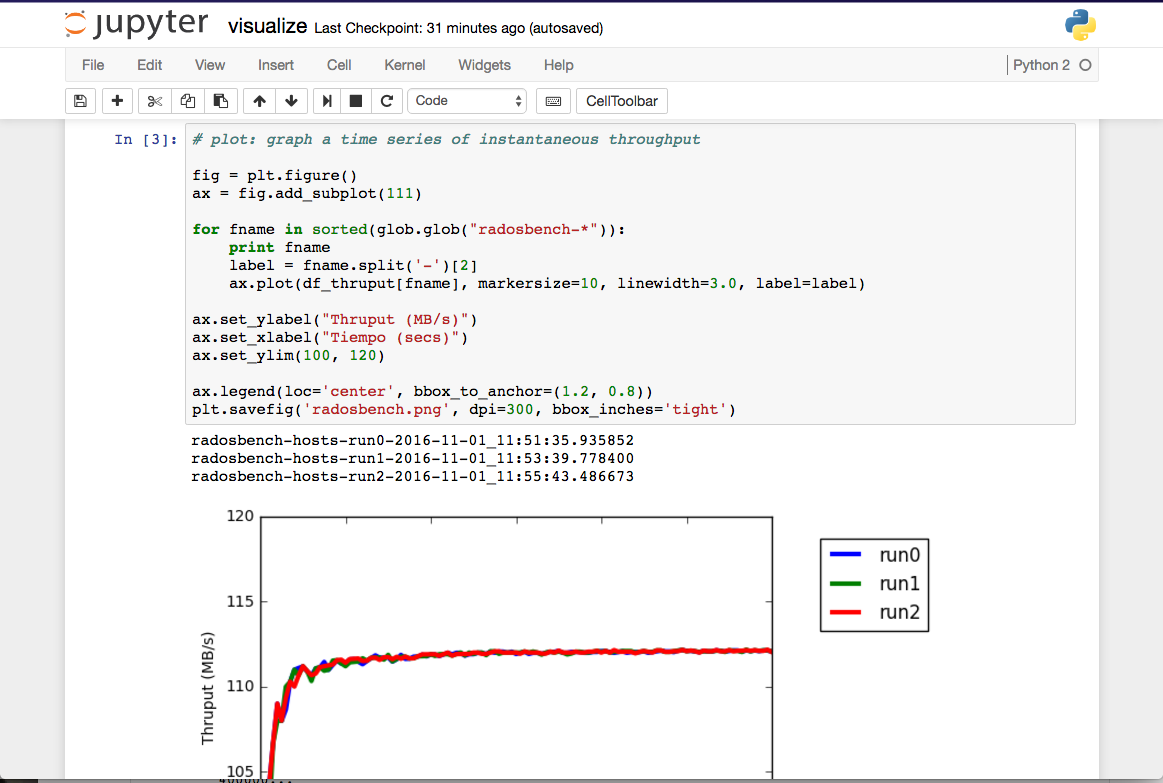Click code line 'label = fname.split'
The width and height of the screenshot is (1163, 783).
click(353, 265)
